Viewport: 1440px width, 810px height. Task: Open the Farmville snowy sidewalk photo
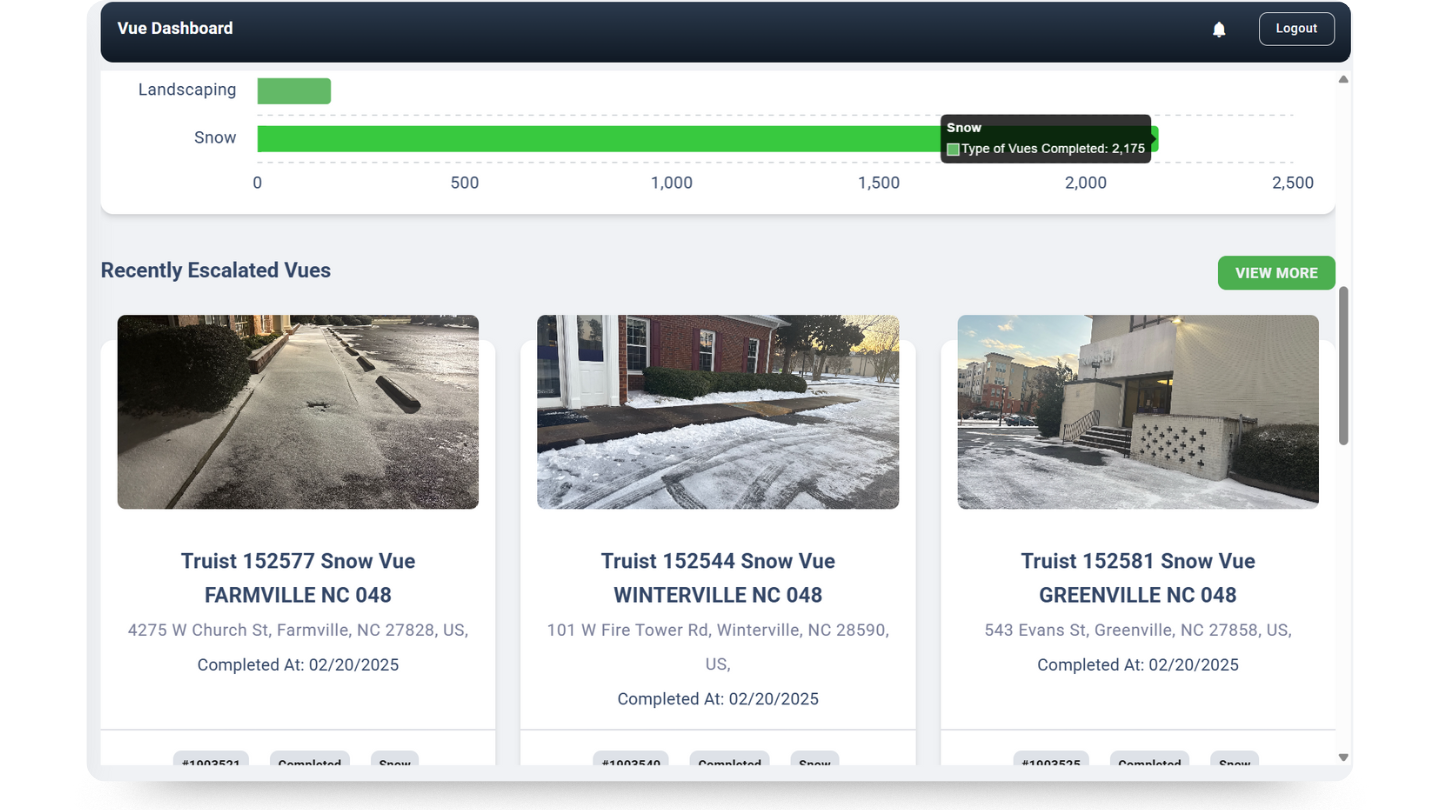298,412
